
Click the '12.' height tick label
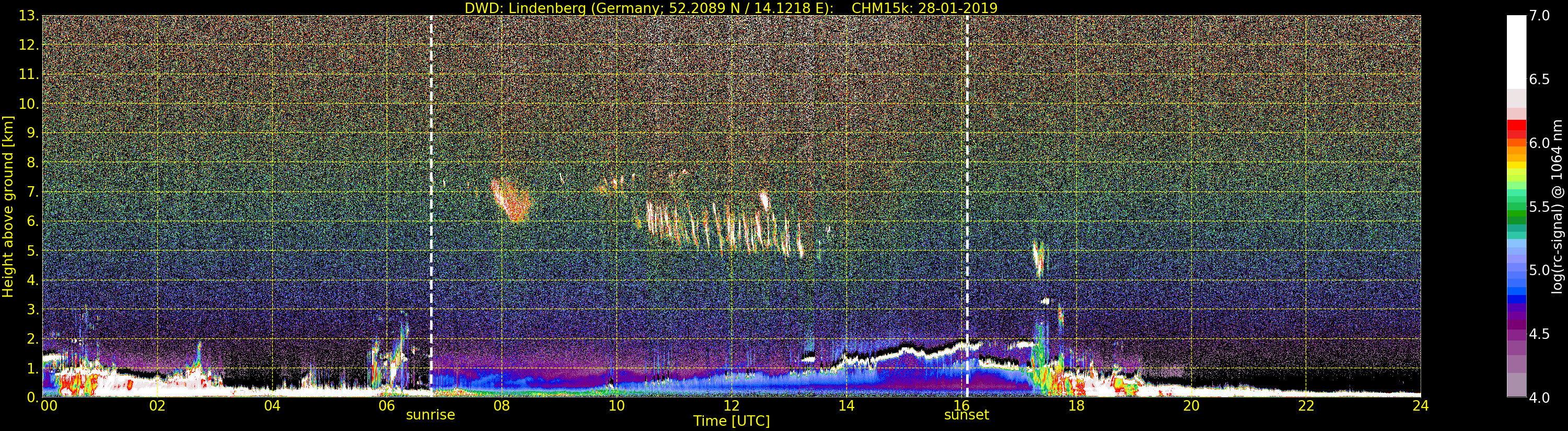(x=29, y=45)
